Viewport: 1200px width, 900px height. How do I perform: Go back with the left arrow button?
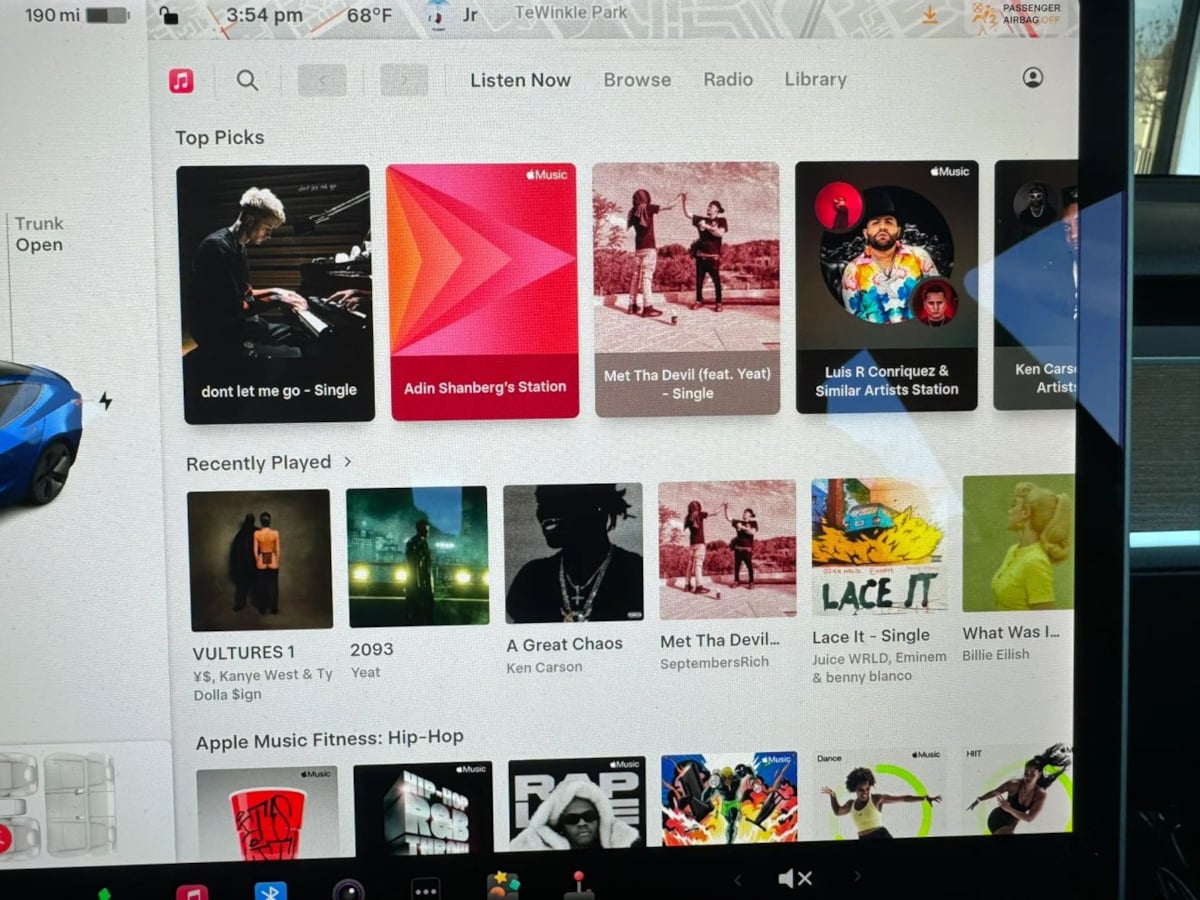pyautogui.click(x=322, y=80)
